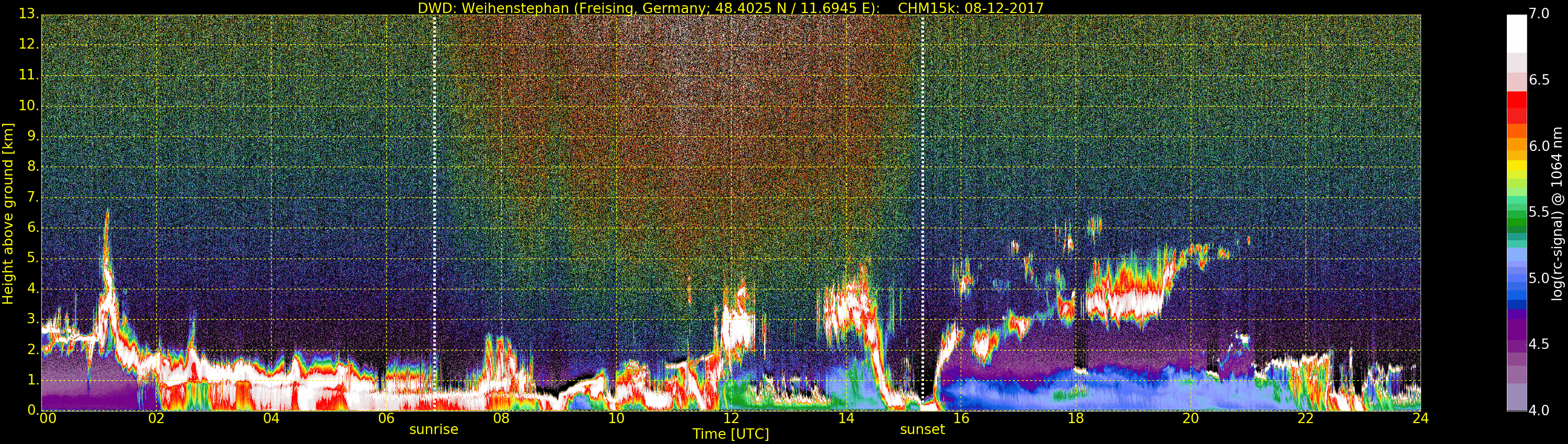The image size is (1568, 444).
Task: Click the sunset label below the time axis
Action: [922, 429]
